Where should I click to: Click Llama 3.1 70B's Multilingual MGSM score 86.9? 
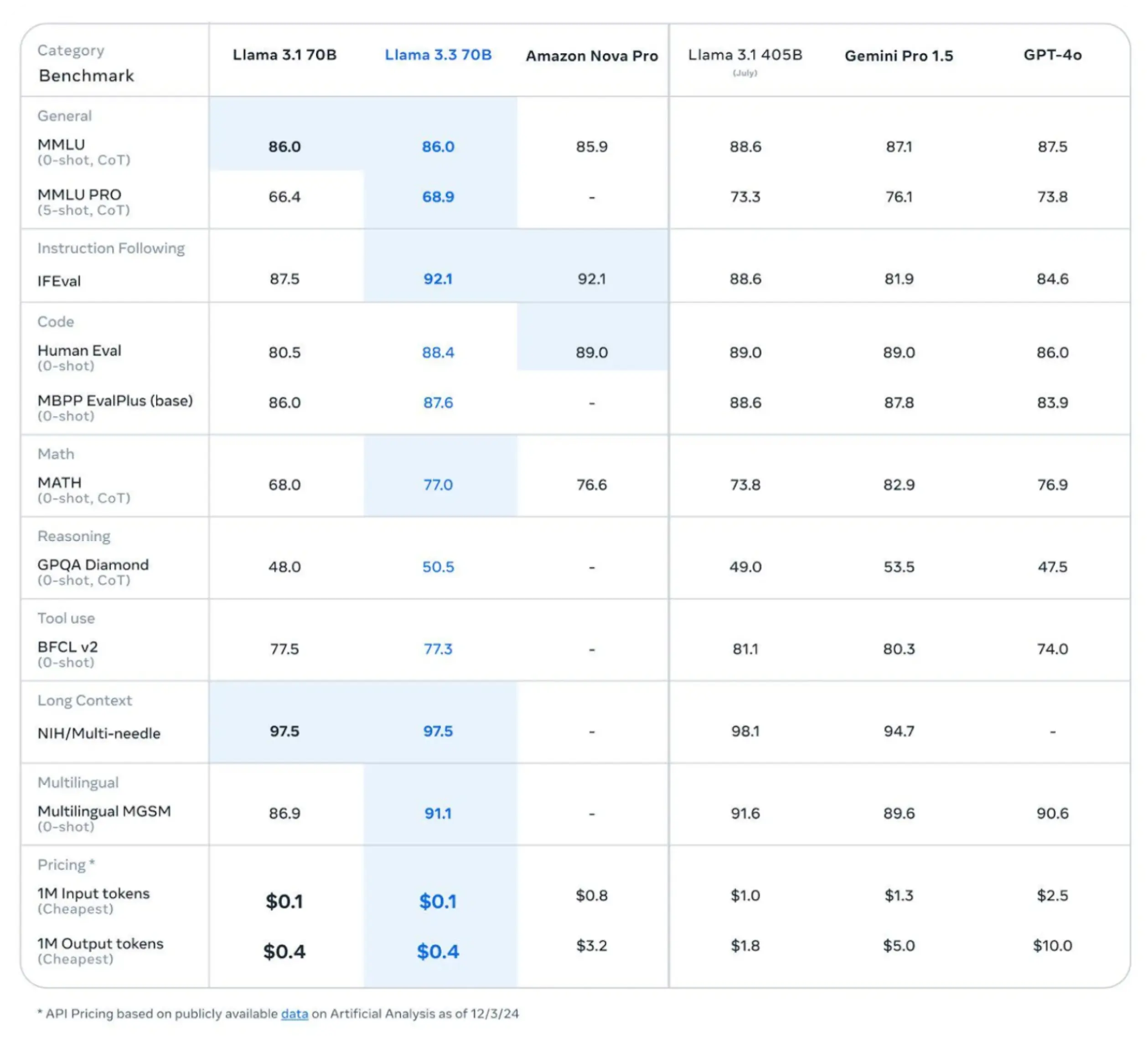[284, 813]
